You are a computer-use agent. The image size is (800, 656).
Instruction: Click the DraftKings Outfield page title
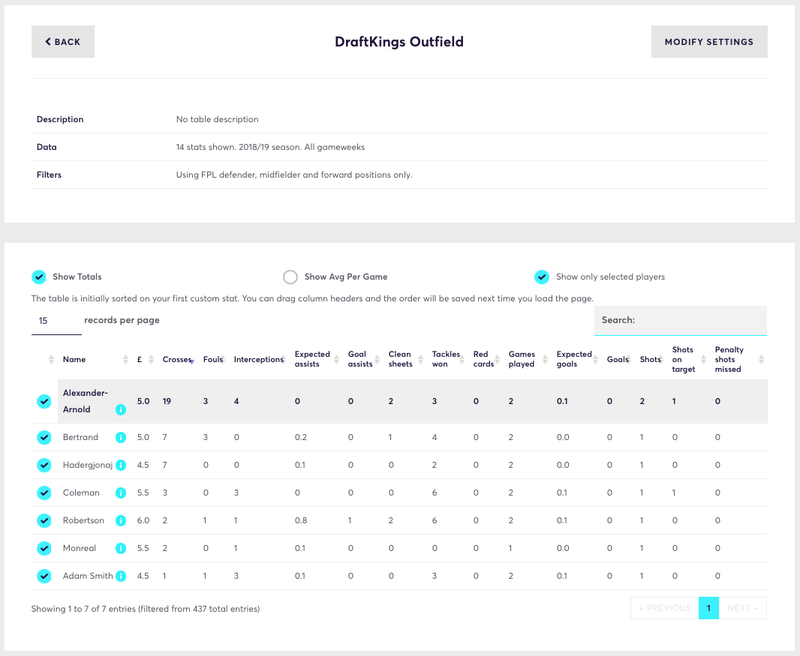tap(399, 42)
